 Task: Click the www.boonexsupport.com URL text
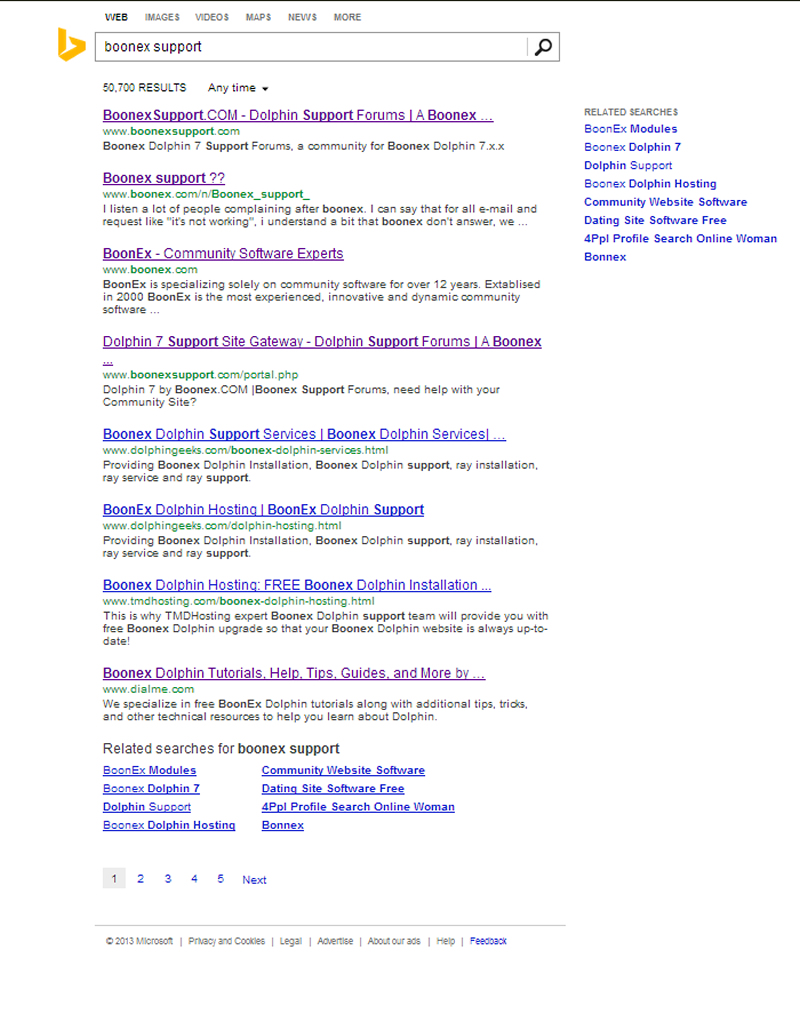click(171, 131)
